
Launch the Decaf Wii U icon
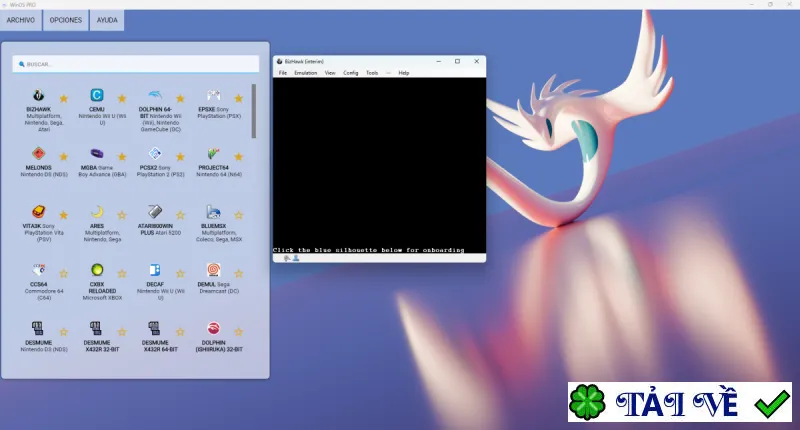[x=155, y=270]
